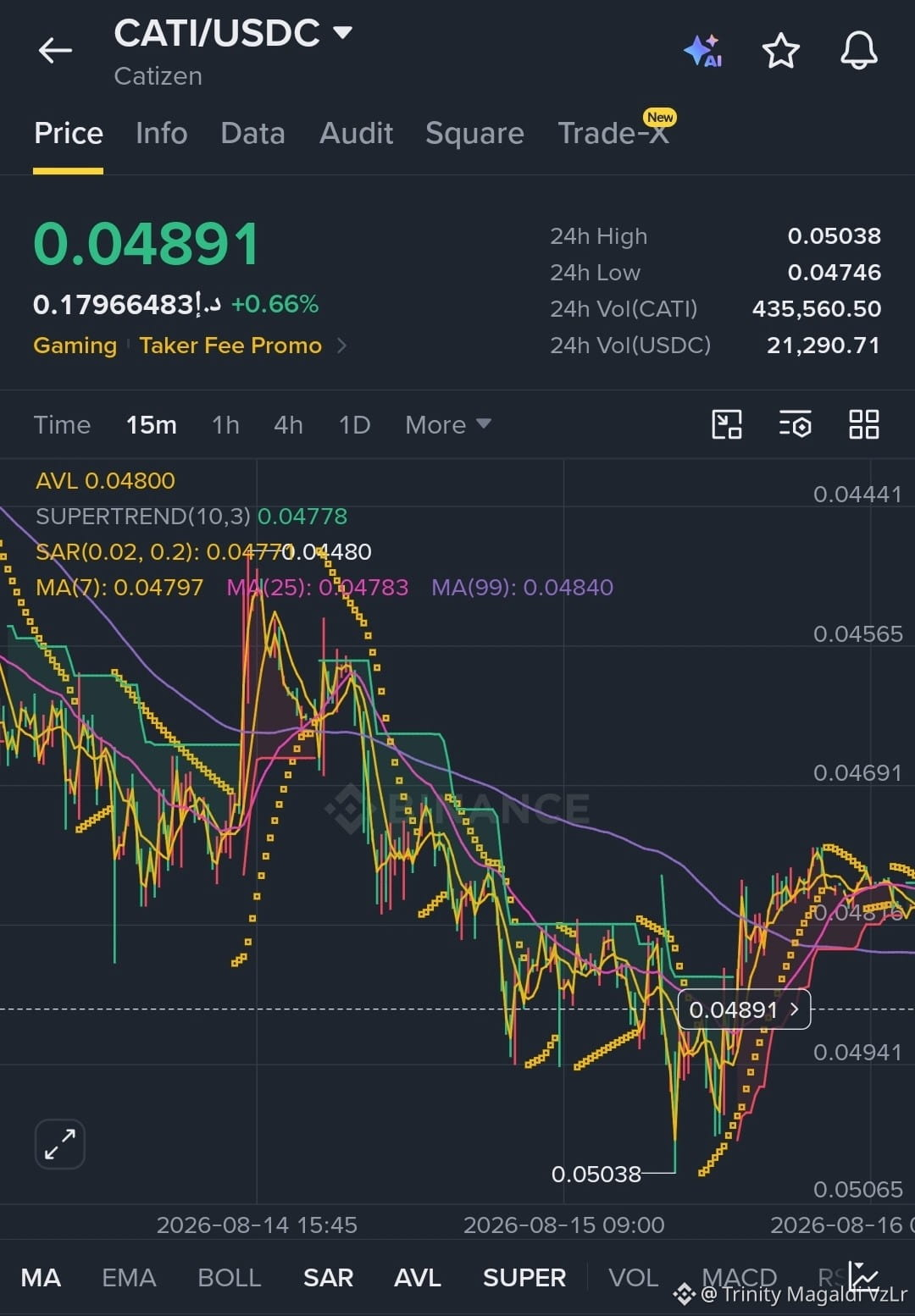Image resolution: width=915 pixels, height=1316 pixels.
Task: Open the grid layout icon
Action: (x=864, y=424)
